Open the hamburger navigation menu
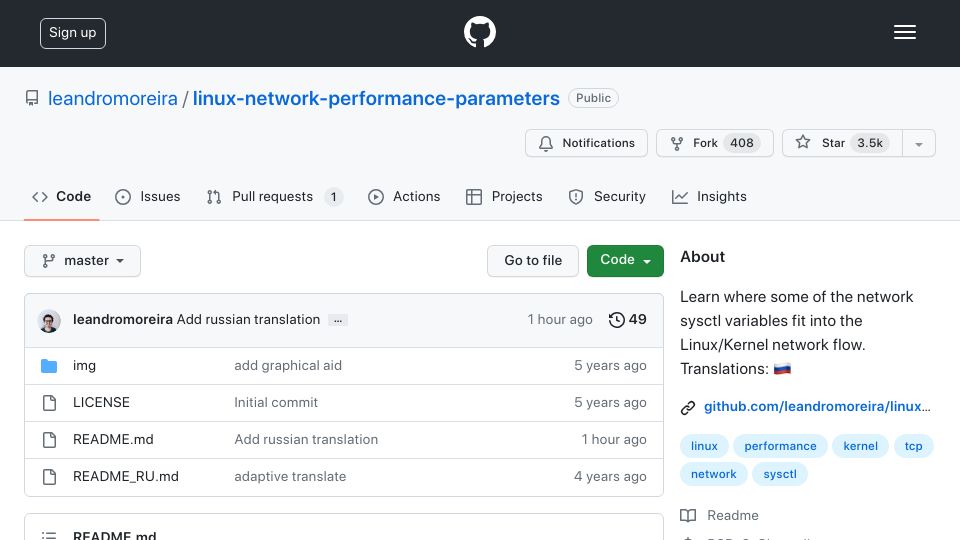Screen dimensions: 960x540 point(904,32)
